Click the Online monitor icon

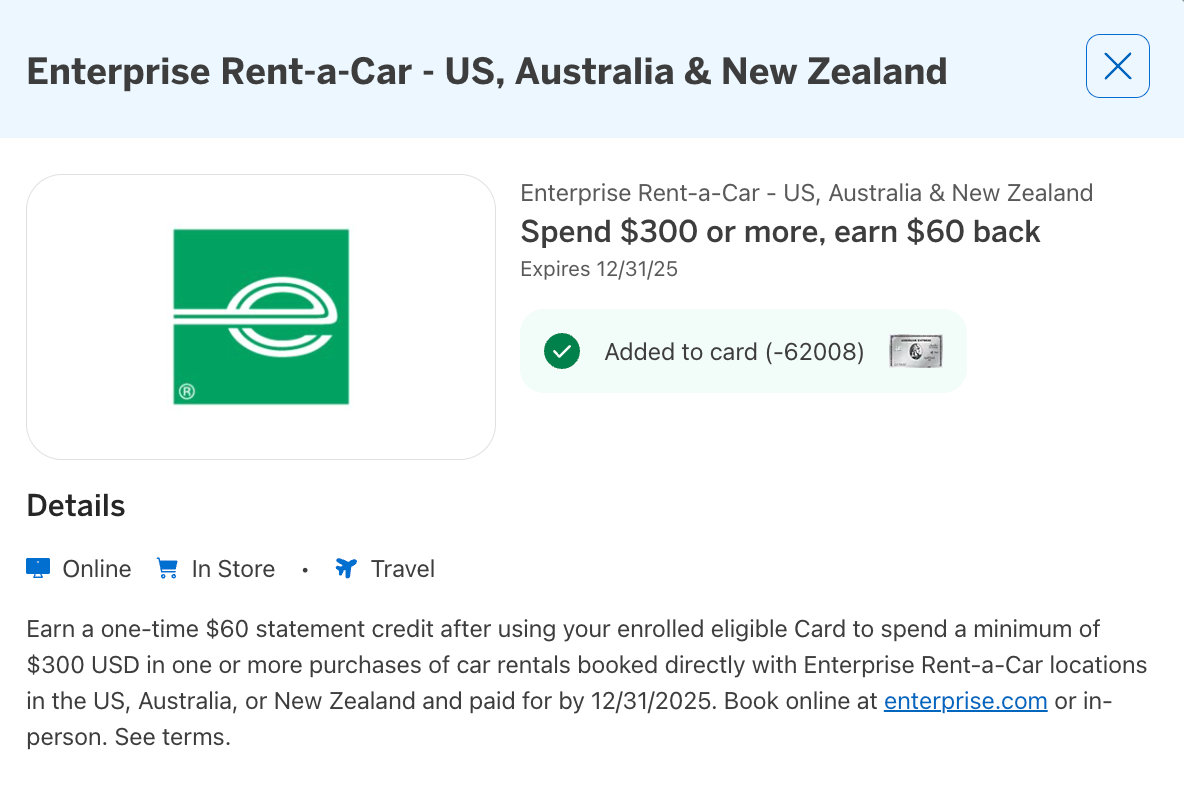coord(38,569)
